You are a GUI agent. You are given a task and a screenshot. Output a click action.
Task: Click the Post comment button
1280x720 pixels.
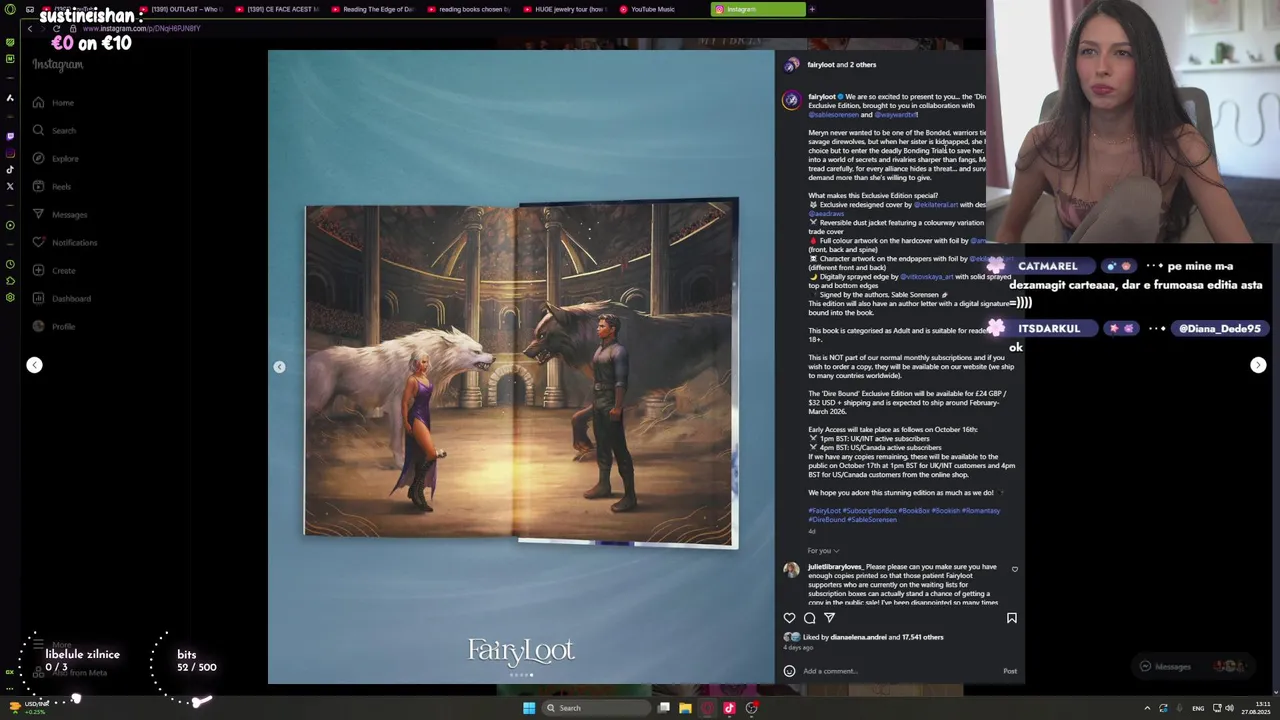(x=1010, y=671)
